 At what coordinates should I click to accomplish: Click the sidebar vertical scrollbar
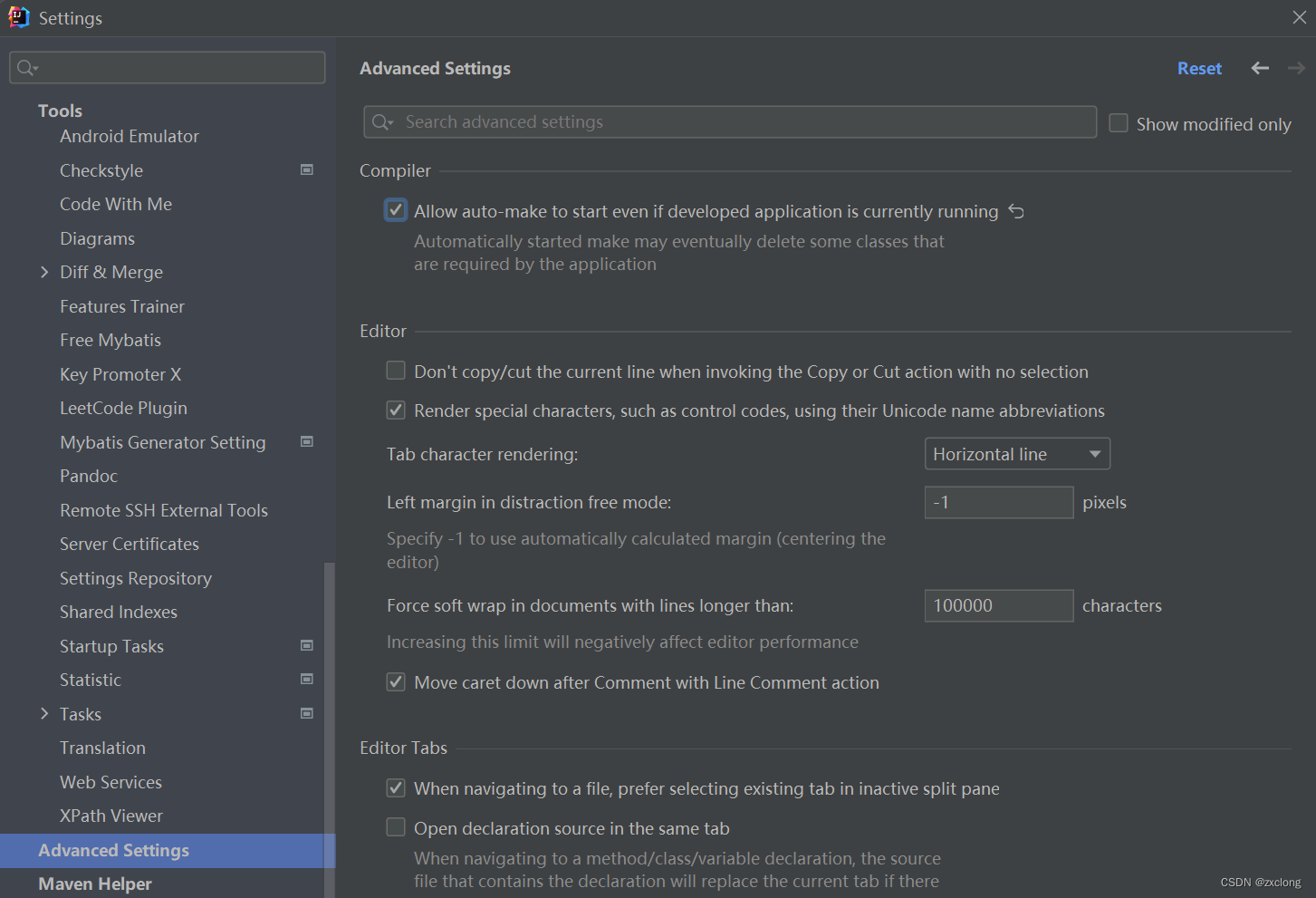tap(330, 729)
